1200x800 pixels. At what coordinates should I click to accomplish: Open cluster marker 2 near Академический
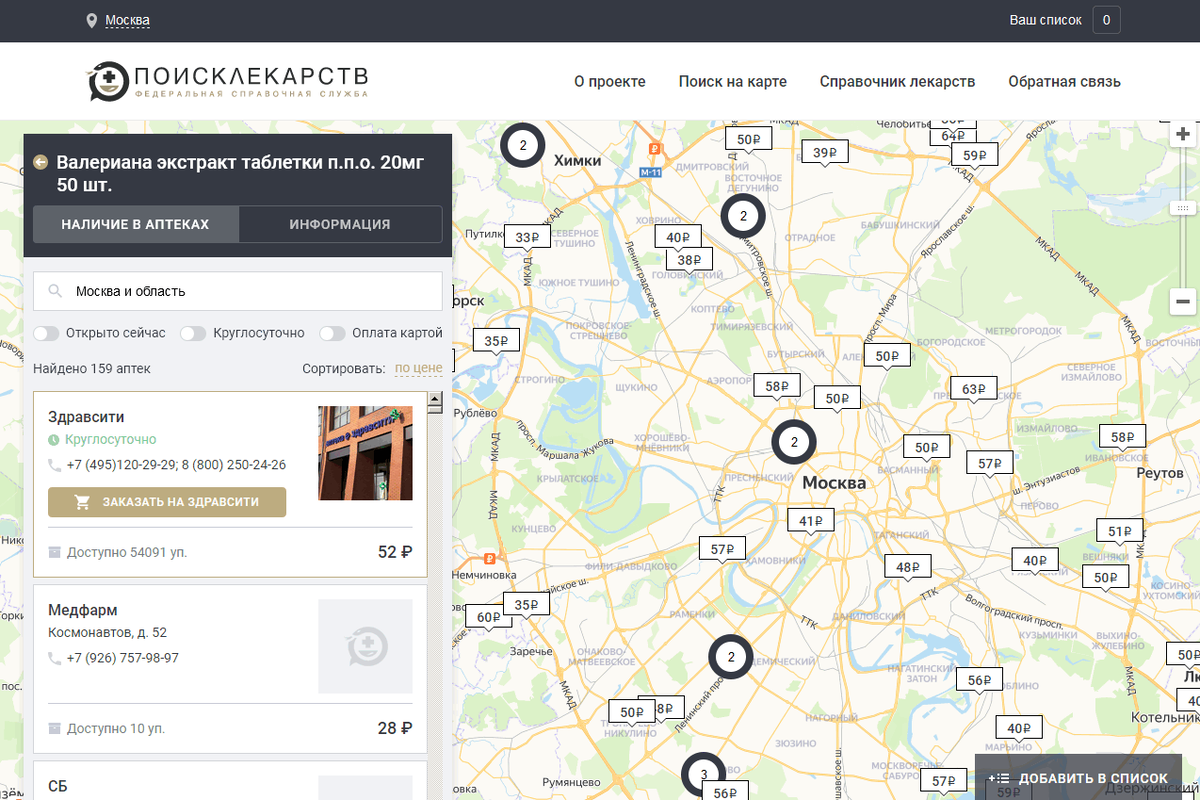731,658
